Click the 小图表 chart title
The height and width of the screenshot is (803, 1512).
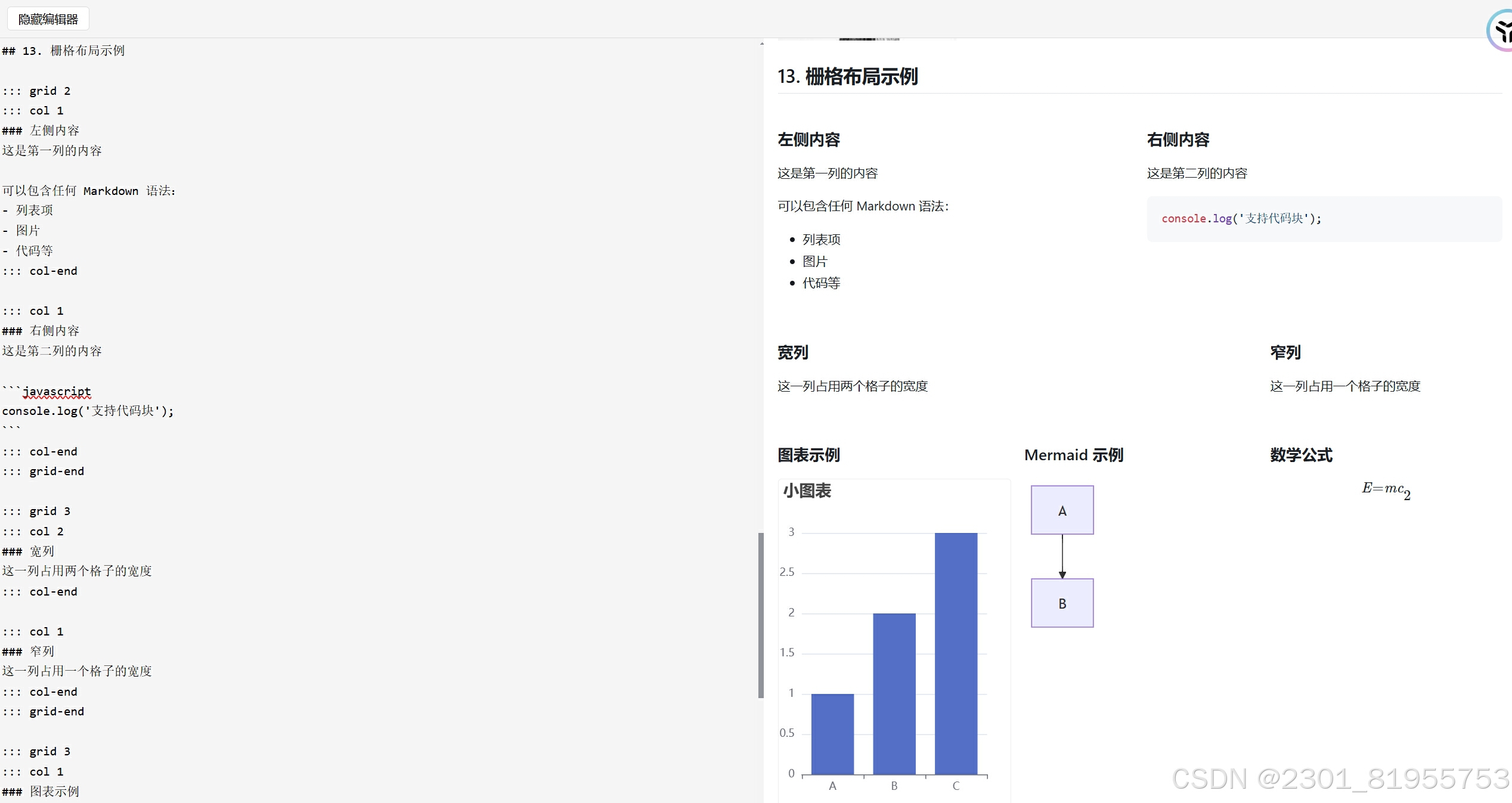click(807, 491)
